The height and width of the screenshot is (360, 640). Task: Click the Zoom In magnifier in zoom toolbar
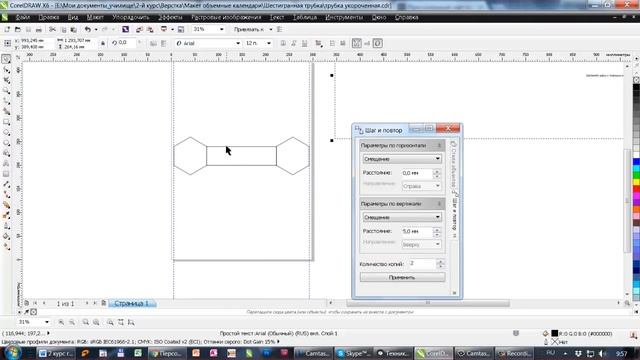[61, 322]
